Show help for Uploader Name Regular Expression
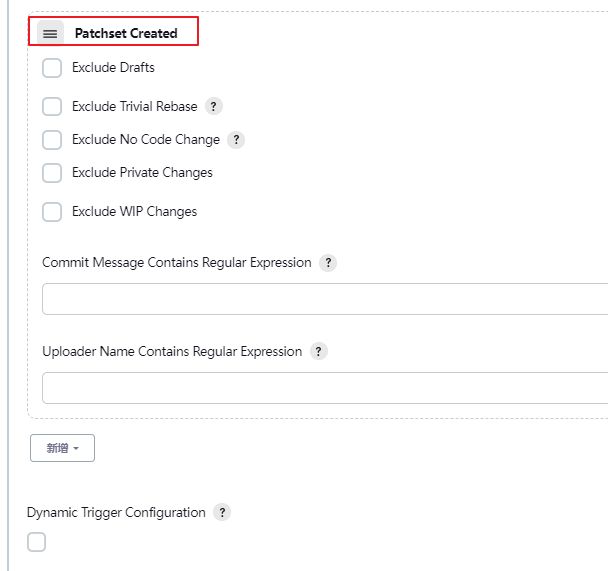608x571 pixels. click(318, 352)
